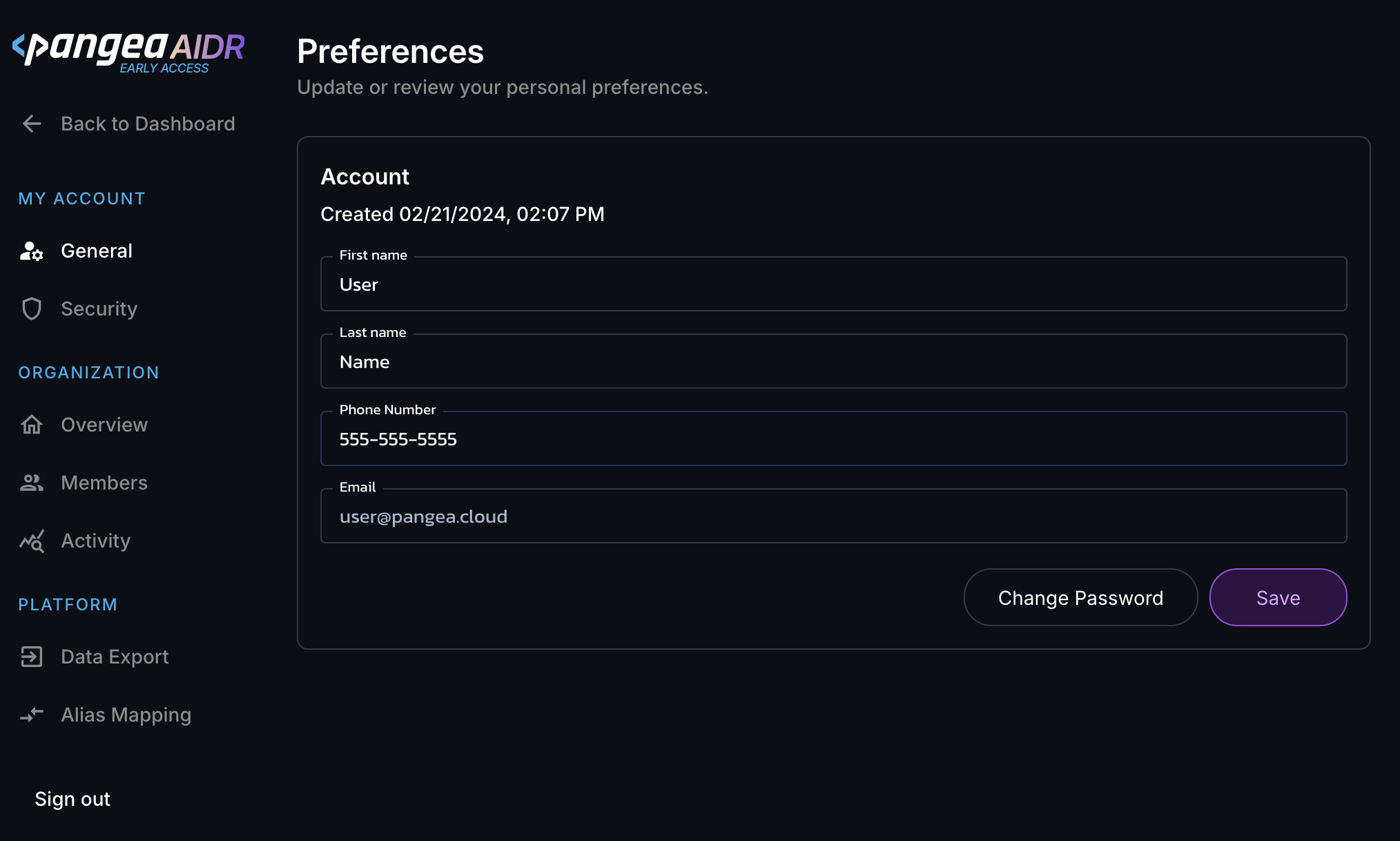
Task: Select Alias Mapping in sidebar
Action: 126,715
